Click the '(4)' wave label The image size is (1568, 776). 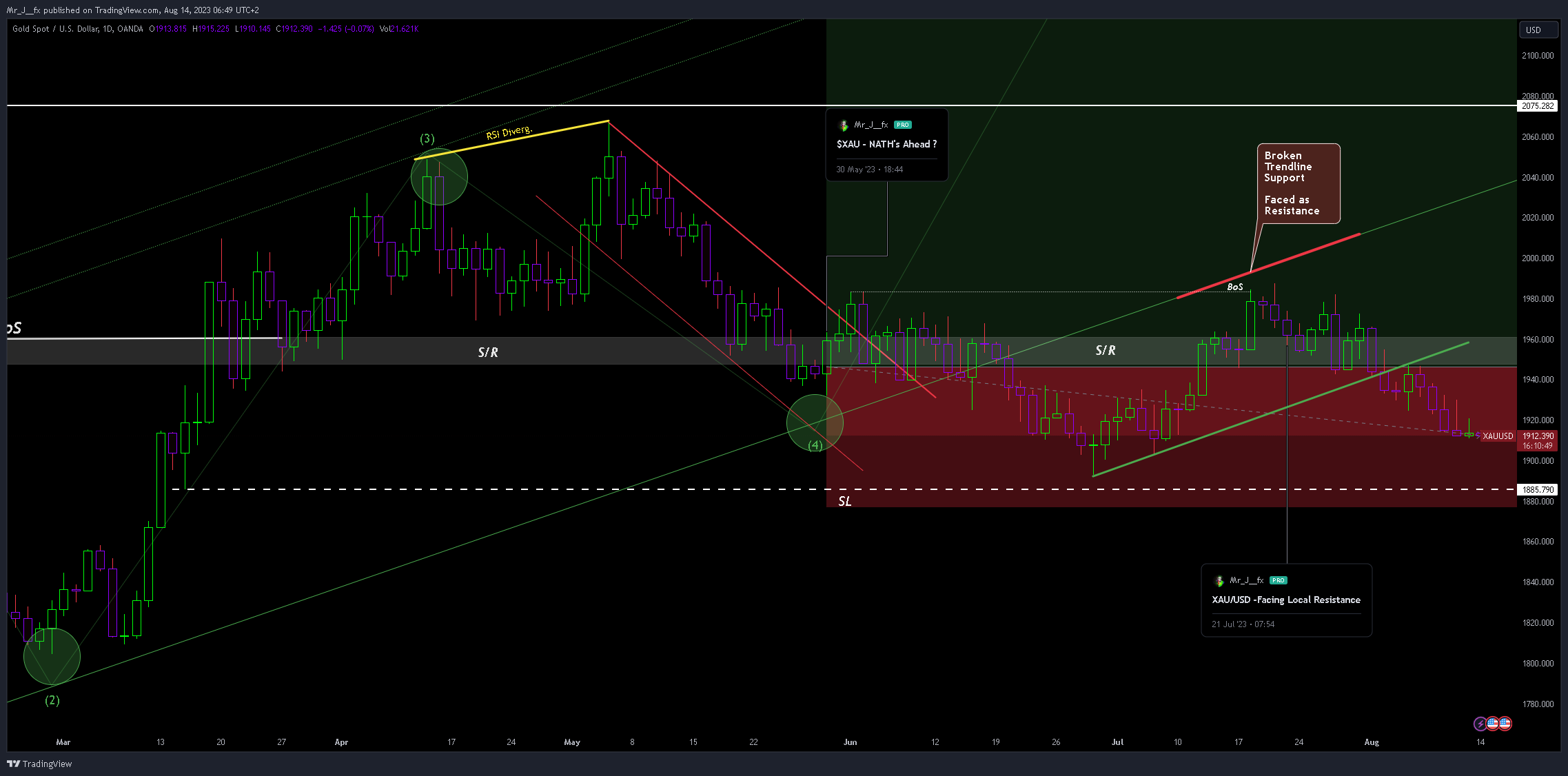pyautogui.click(x=815, y=445)
